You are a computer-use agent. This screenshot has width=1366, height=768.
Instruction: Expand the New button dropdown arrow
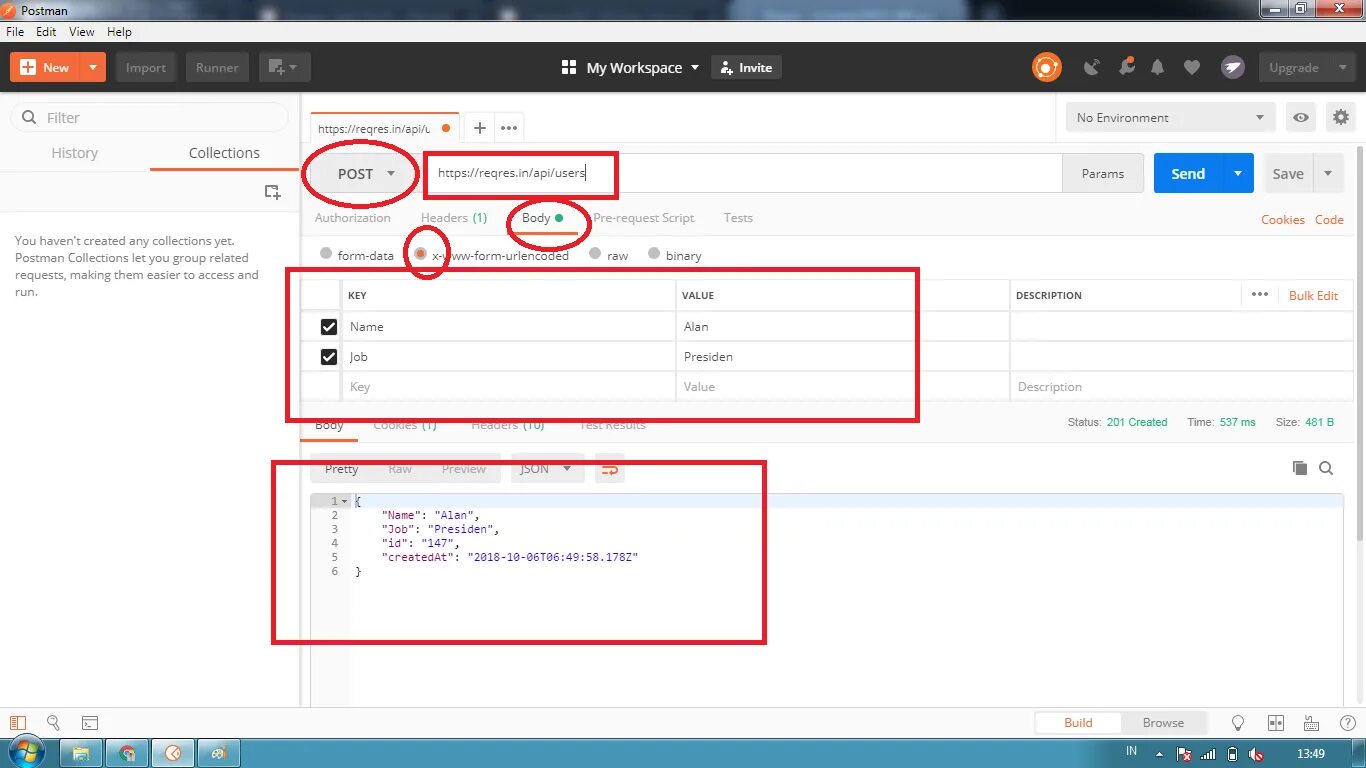coord(93,68)
